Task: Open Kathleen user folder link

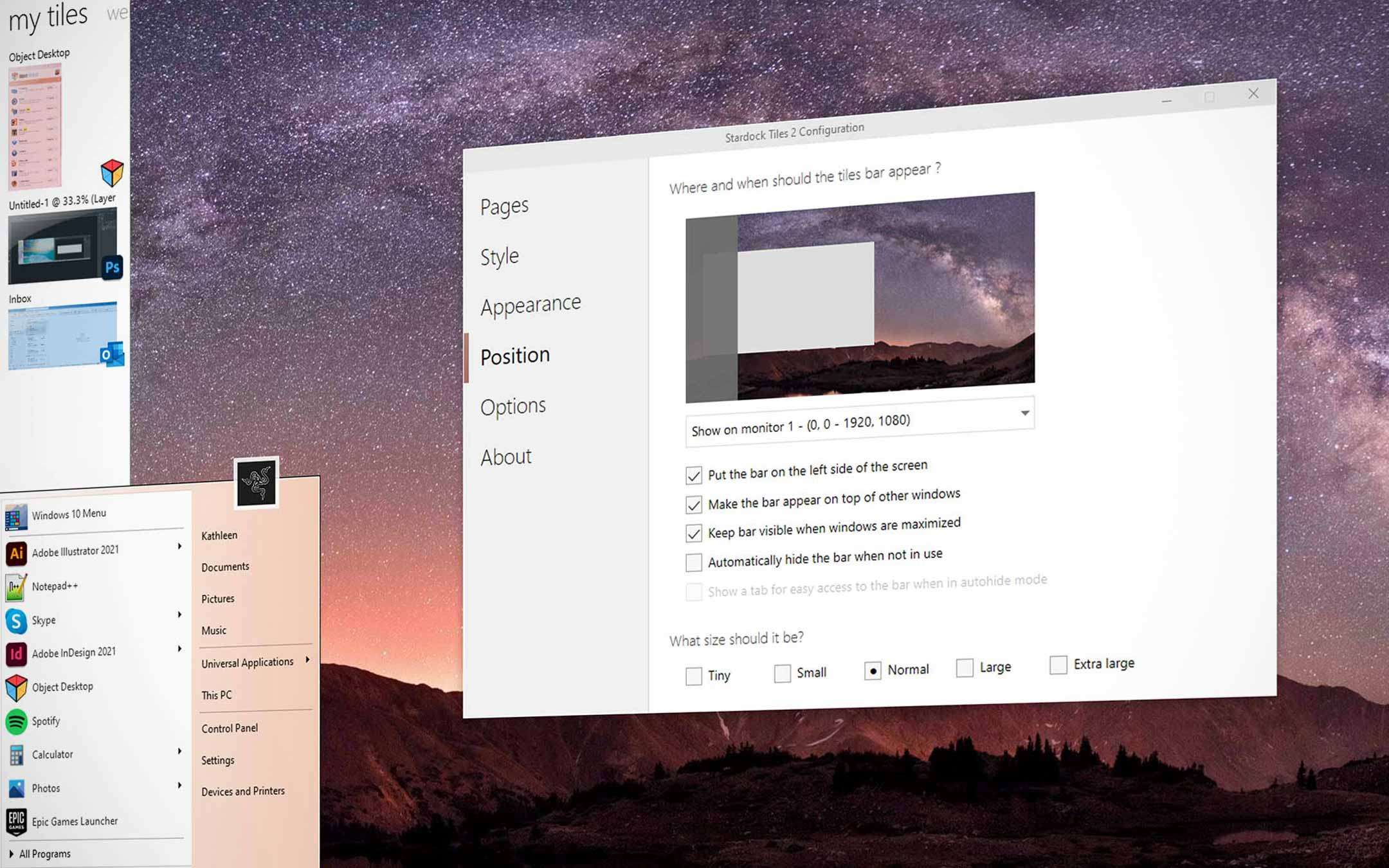Action: 219,536
